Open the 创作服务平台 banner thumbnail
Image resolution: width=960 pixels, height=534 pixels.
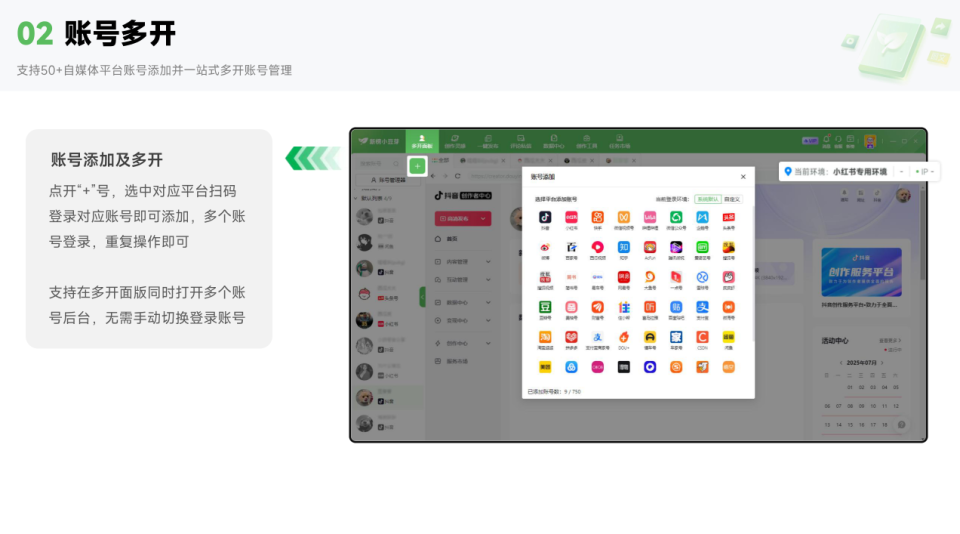pos(861,273)
